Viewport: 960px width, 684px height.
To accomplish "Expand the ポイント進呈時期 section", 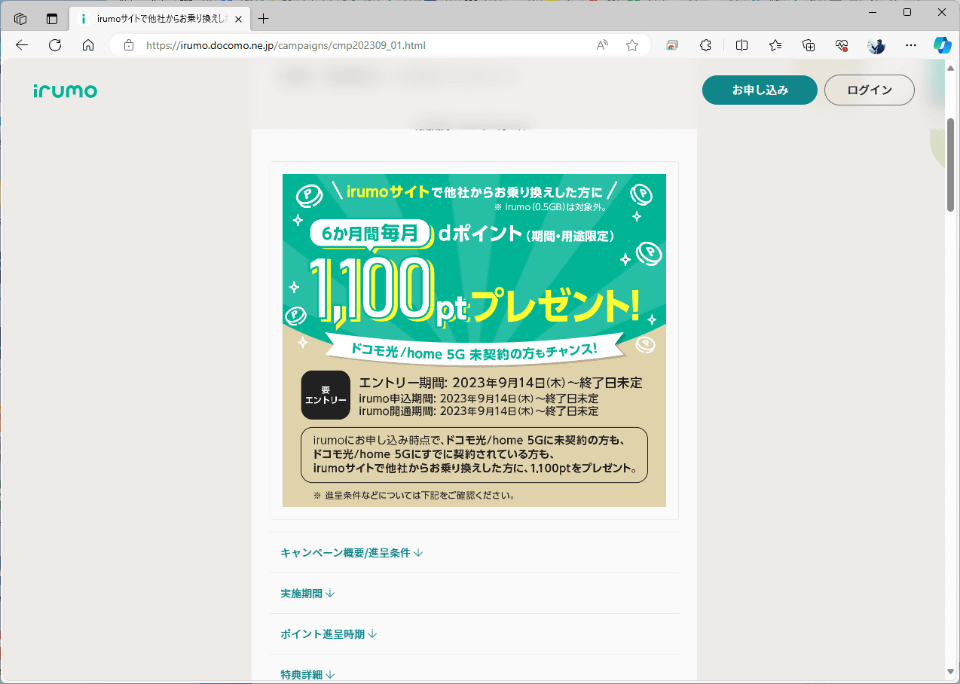I will click(326, 632).
